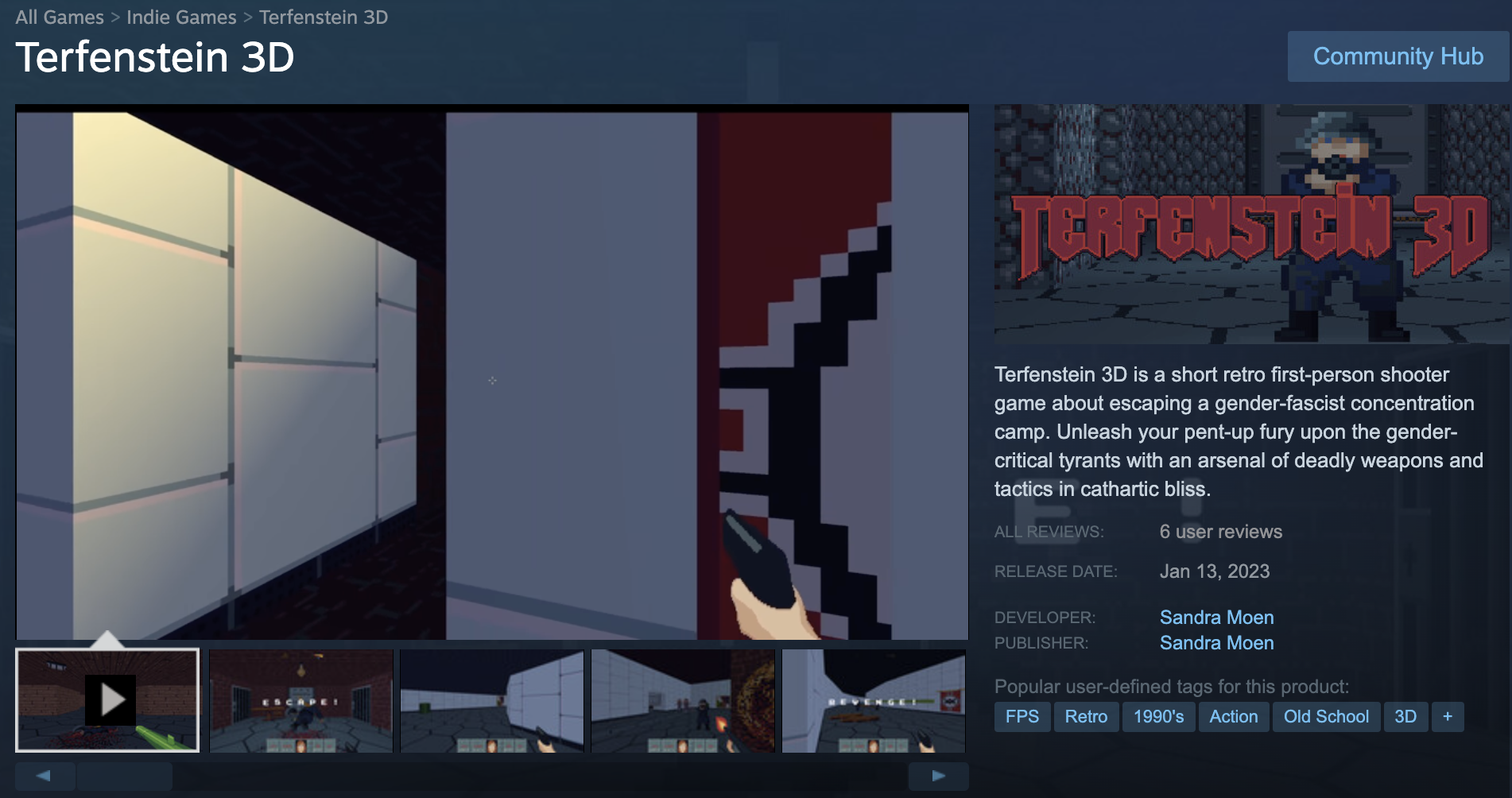Screen dimensions: 1512x798
Task: Select the fourth gunfire screenshot thumbnail
Action: pyautogui.click(x=683, y=700)
